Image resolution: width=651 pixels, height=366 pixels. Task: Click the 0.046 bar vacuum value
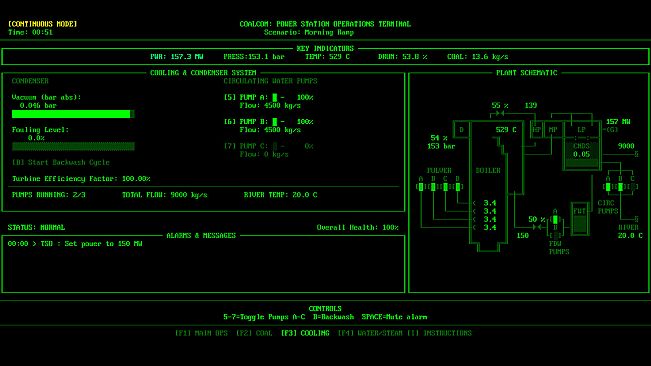click(38, 106)
